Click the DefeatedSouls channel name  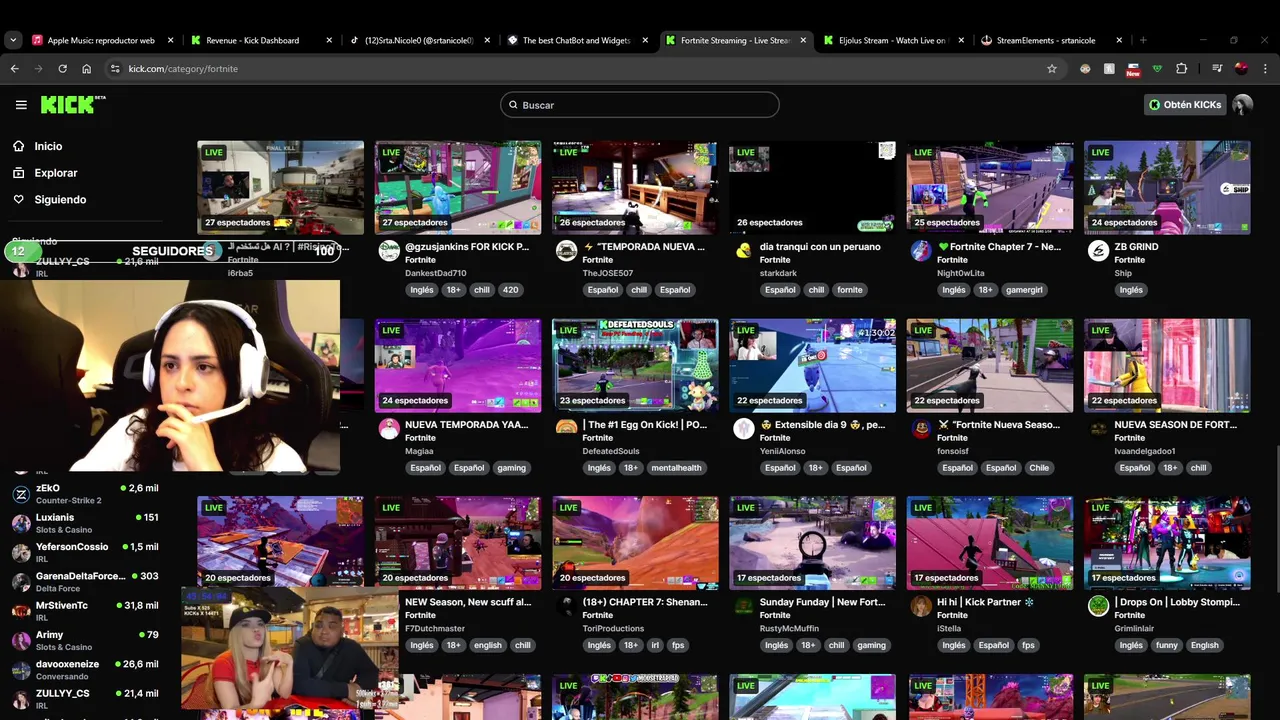(611, 451)
